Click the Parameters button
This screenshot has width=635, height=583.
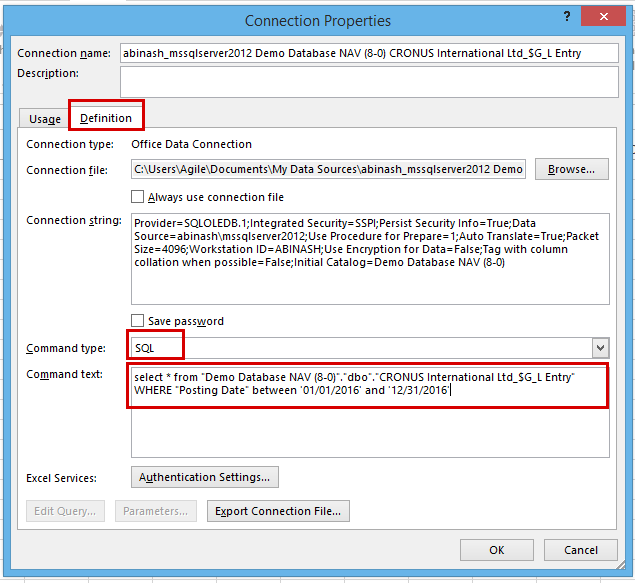tap(156, 511)
